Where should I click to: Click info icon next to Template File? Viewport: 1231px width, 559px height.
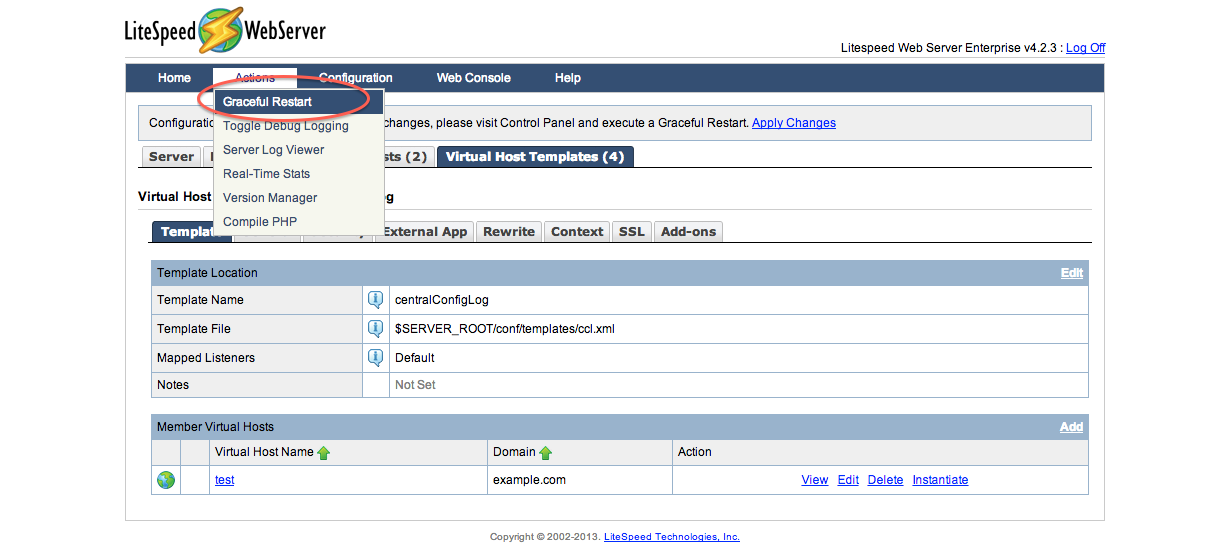(x=375, y=328)
